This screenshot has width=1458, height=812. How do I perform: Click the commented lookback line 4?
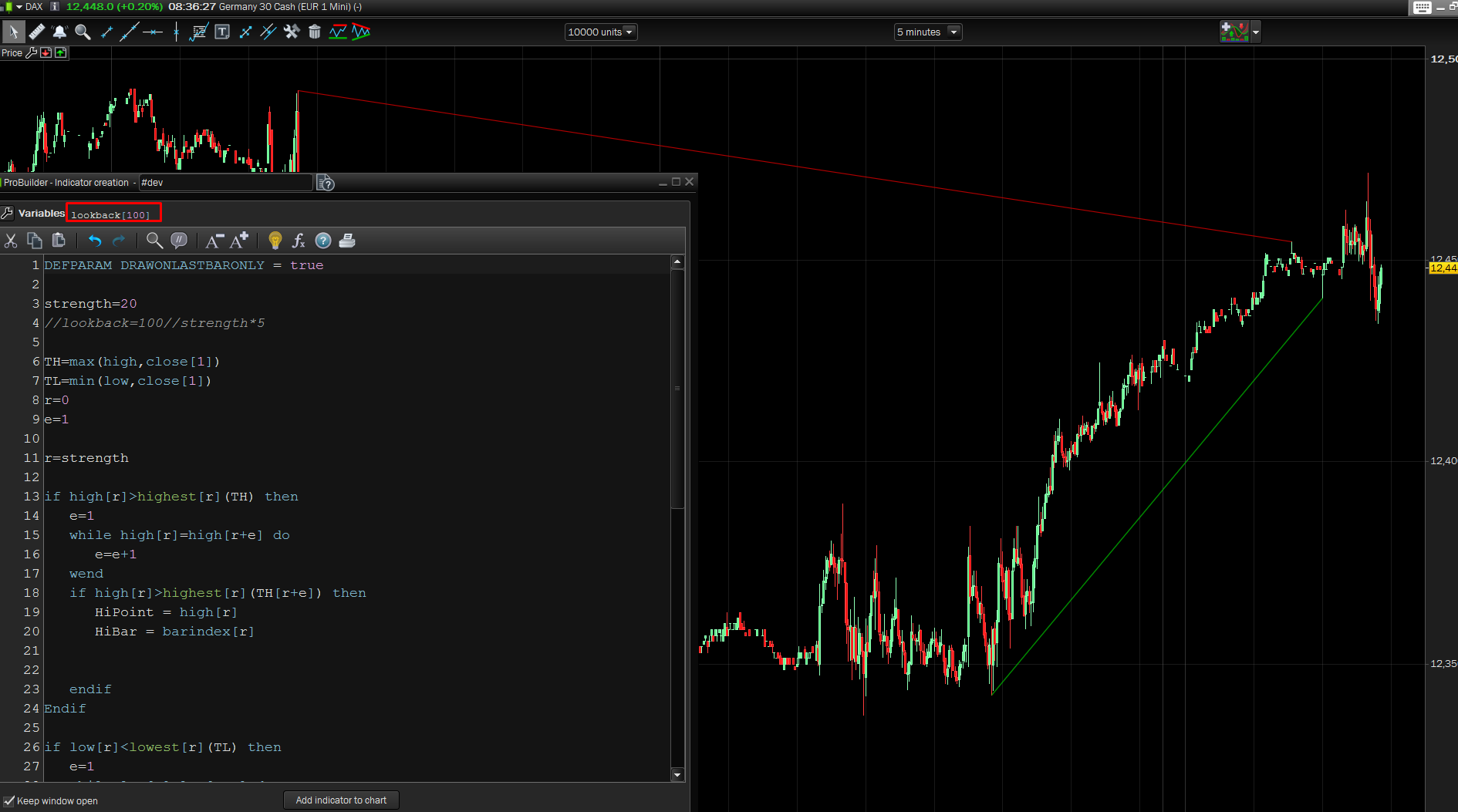coord(154,323)
